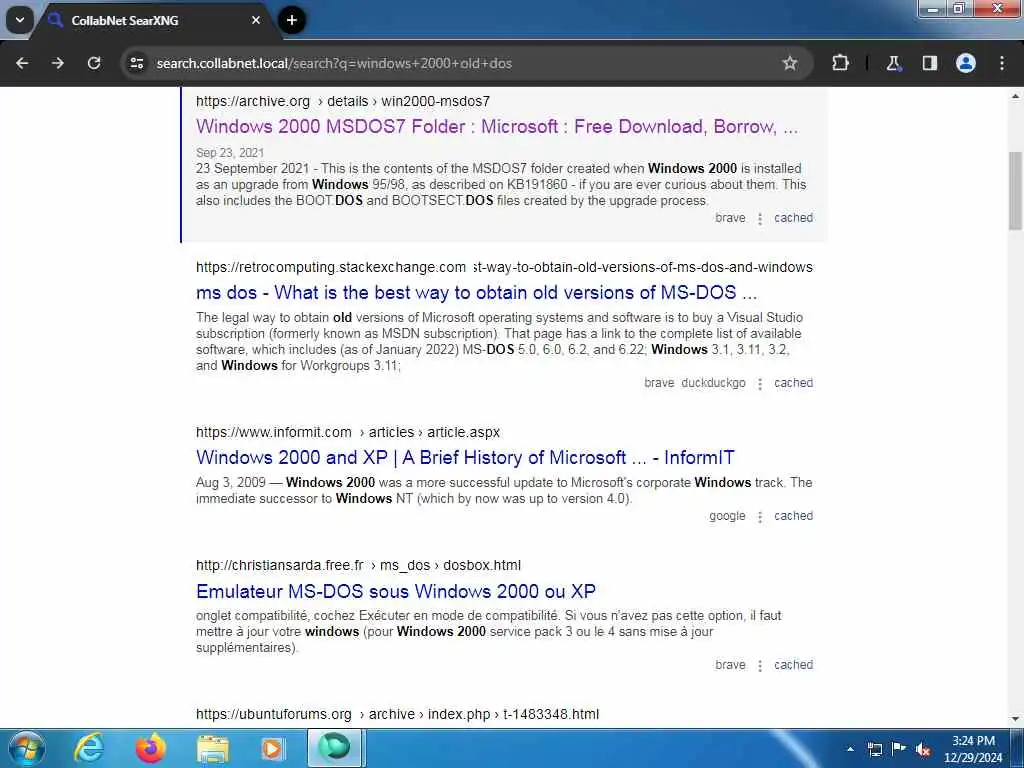
Task: Reload the current search page
Action: [94, 63]
